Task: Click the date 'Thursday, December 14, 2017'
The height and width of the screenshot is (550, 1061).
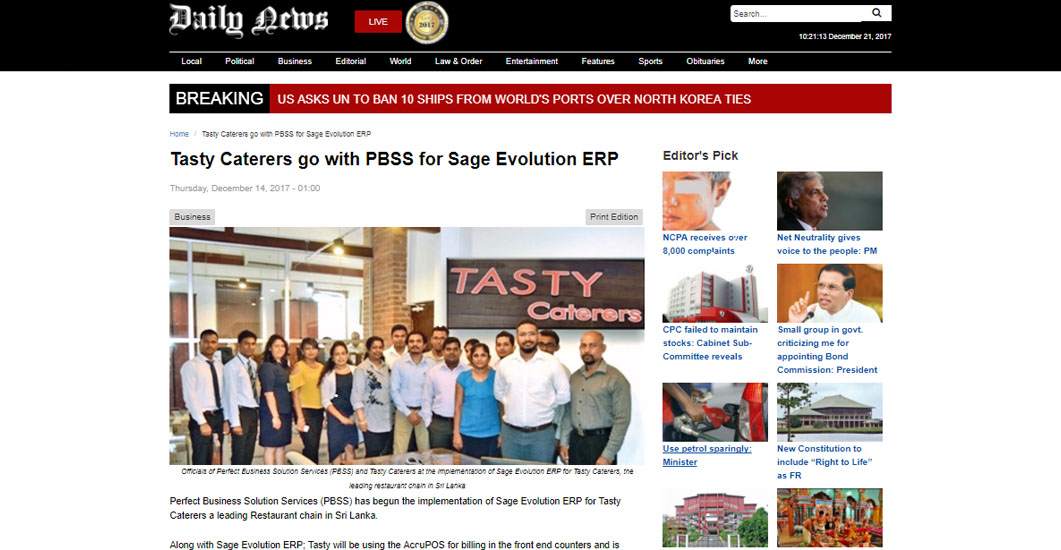Action: tap(244, 188)
